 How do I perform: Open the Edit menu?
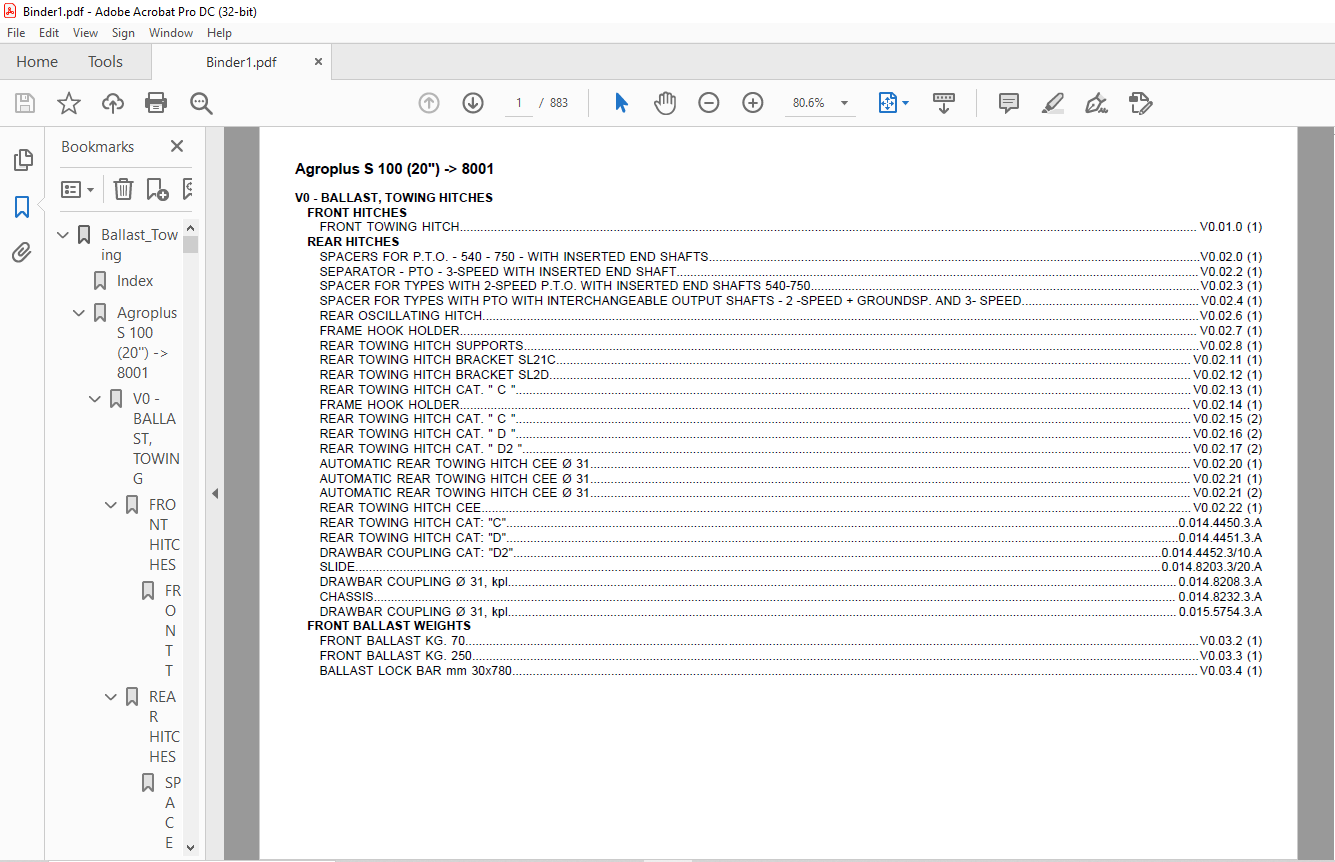tap(49, 33)
